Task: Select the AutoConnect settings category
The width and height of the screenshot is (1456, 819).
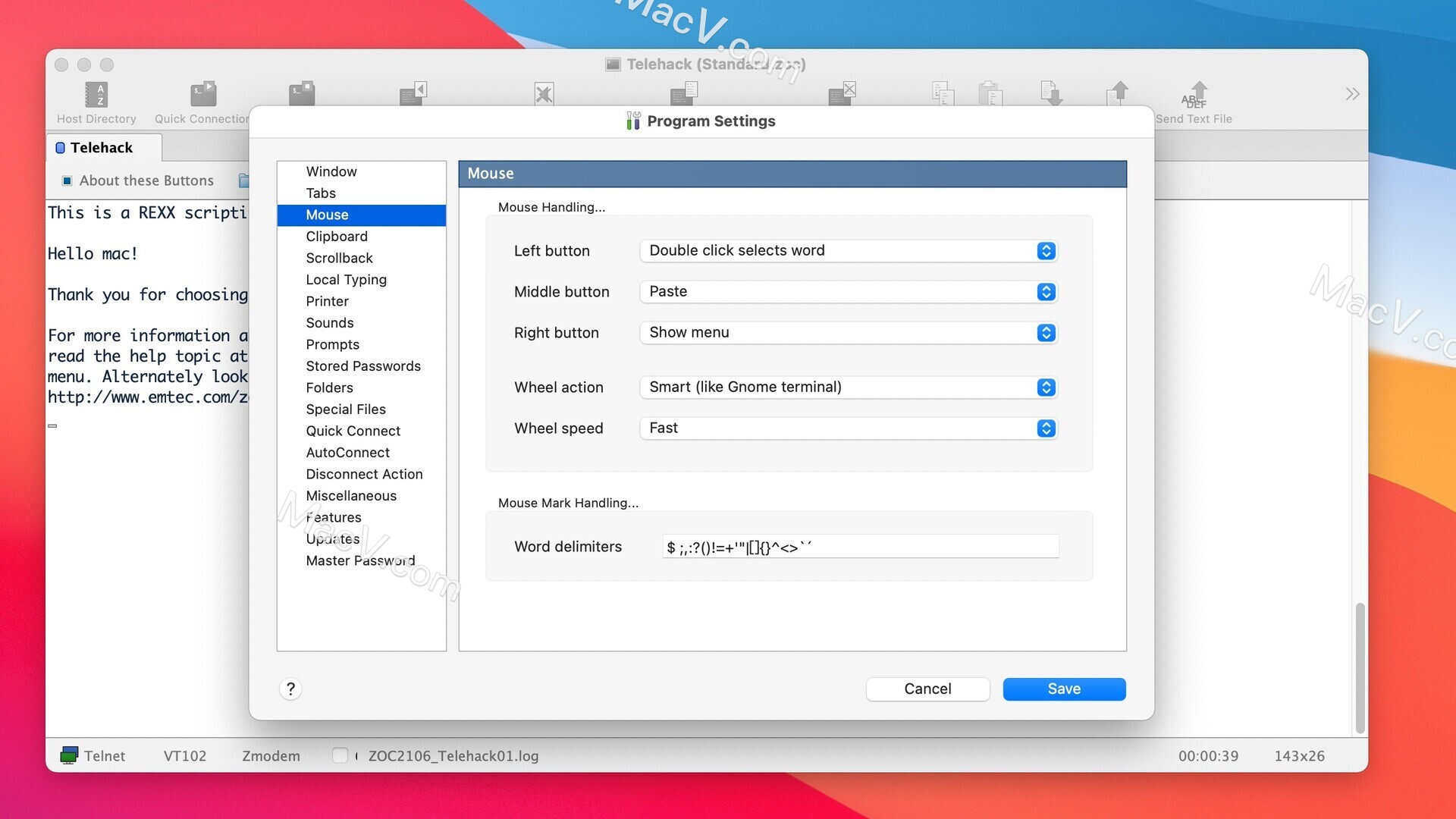Action: [348, 452]
